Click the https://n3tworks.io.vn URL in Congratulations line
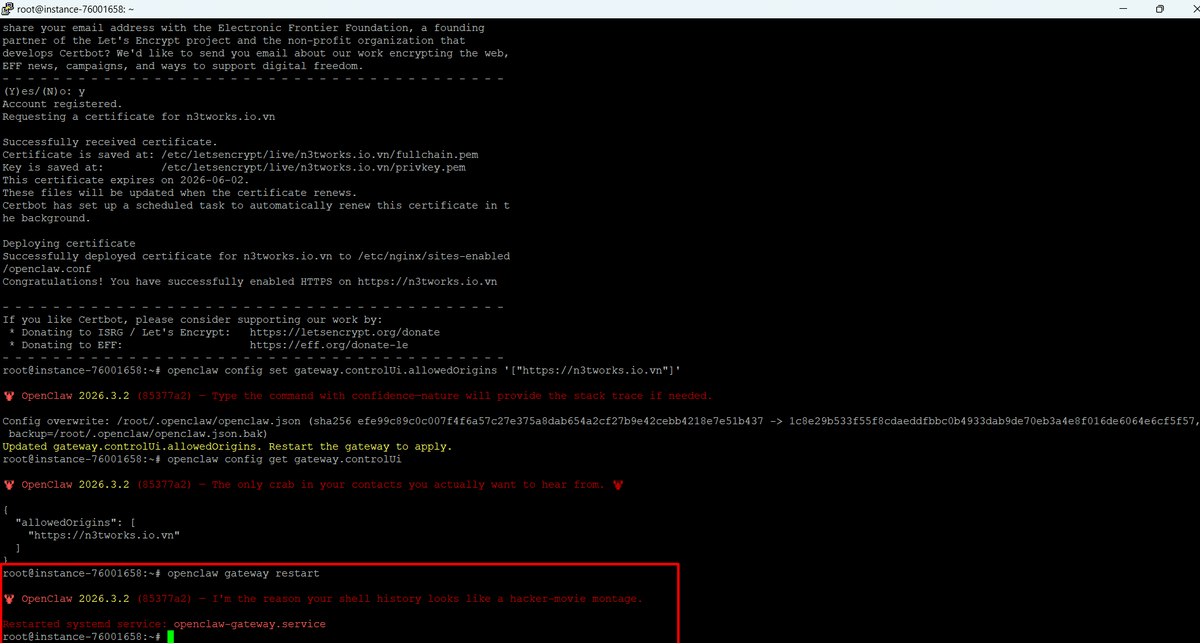This screenshot has height=643, width=1200. pos(427,282)
